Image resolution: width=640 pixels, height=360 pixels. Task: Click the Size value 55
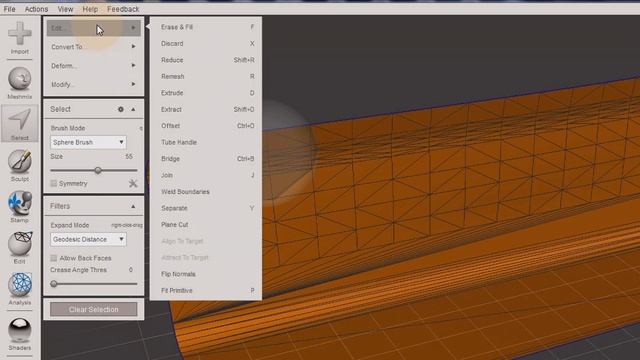(x=129, y=156)
